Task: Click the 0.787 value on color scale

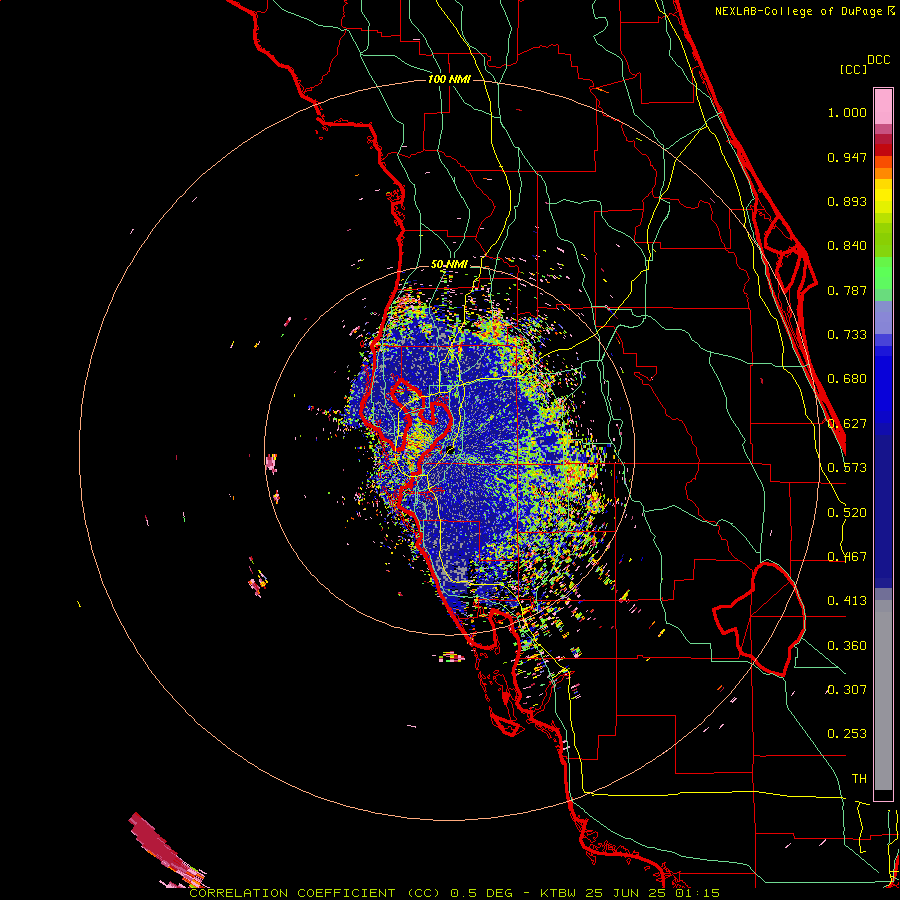Action: (847, 290)
